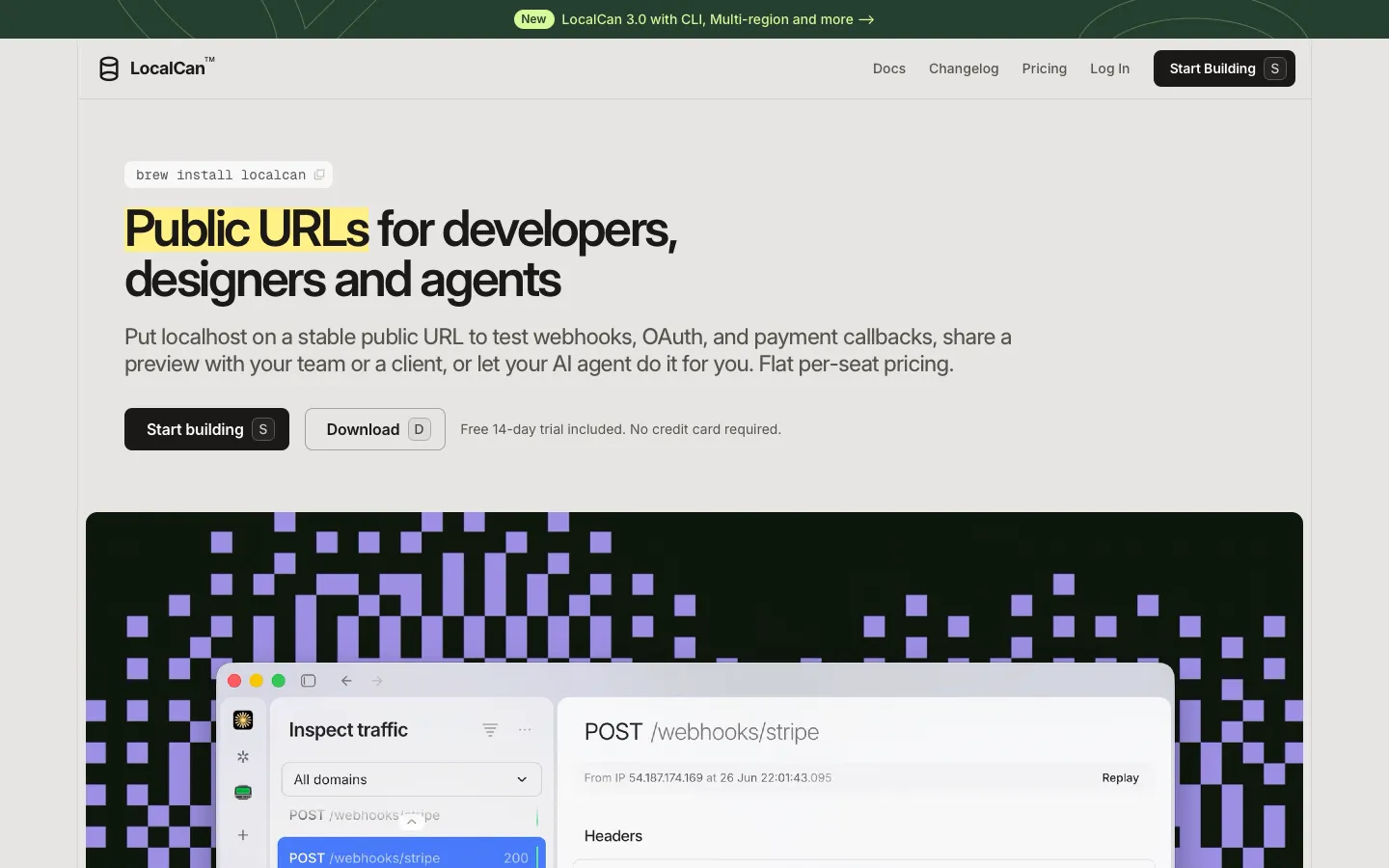Click the Replay button

pos(1121,777)
